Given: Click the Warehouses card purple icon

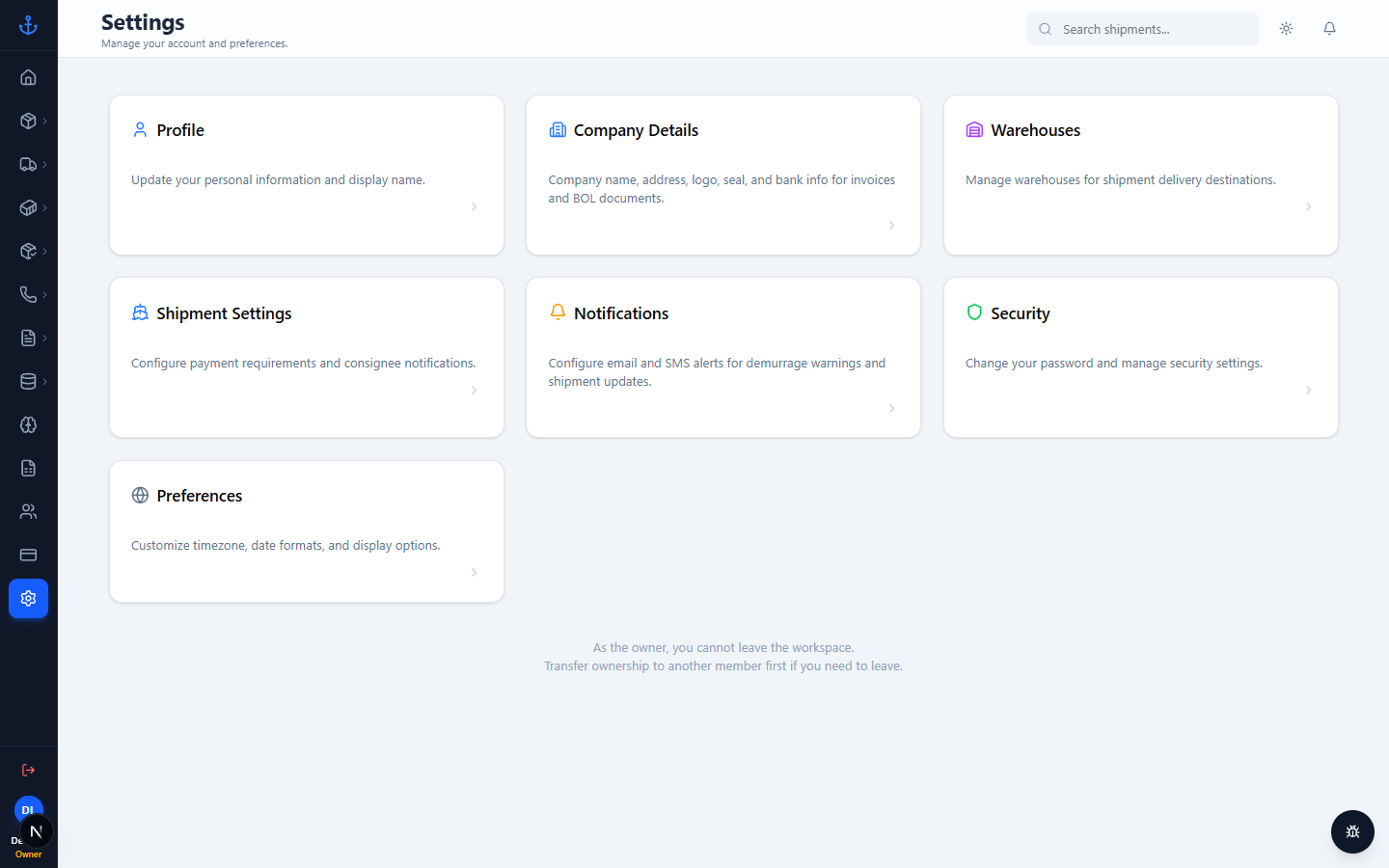Looking at the screenshot, I should click(974, 129).
